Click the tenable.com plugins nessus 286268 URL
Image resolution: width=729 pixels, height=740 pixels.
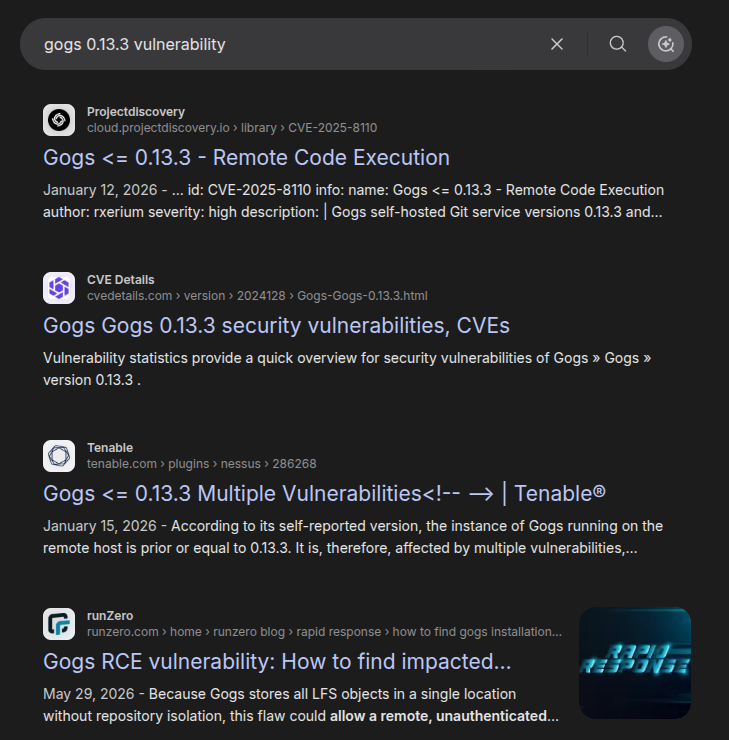coord(201,464)
